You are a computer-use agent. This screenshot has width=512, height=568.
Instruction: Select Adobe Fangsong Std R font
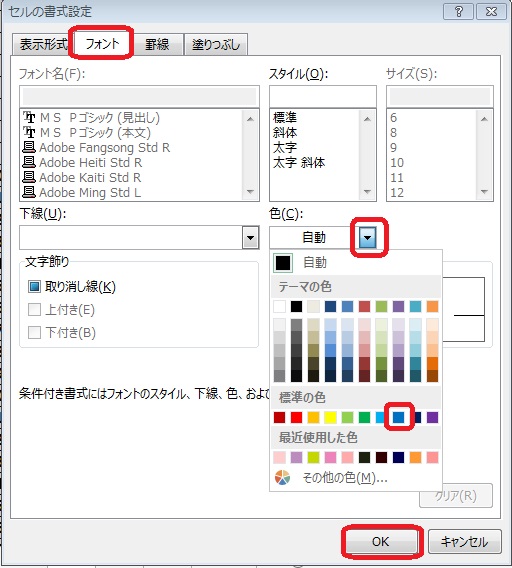(96, 148)
